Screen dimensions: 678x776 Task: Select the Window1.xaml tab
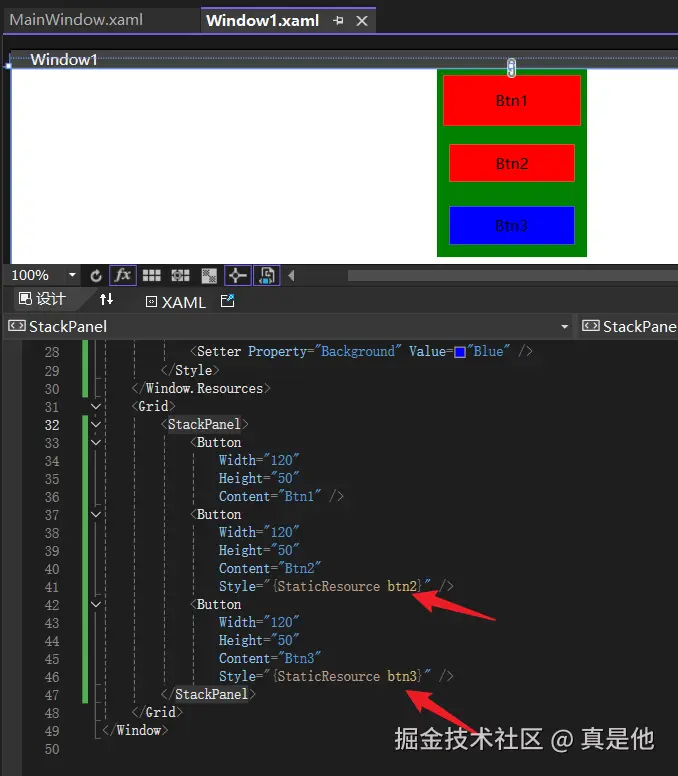(x=262, y=21)
